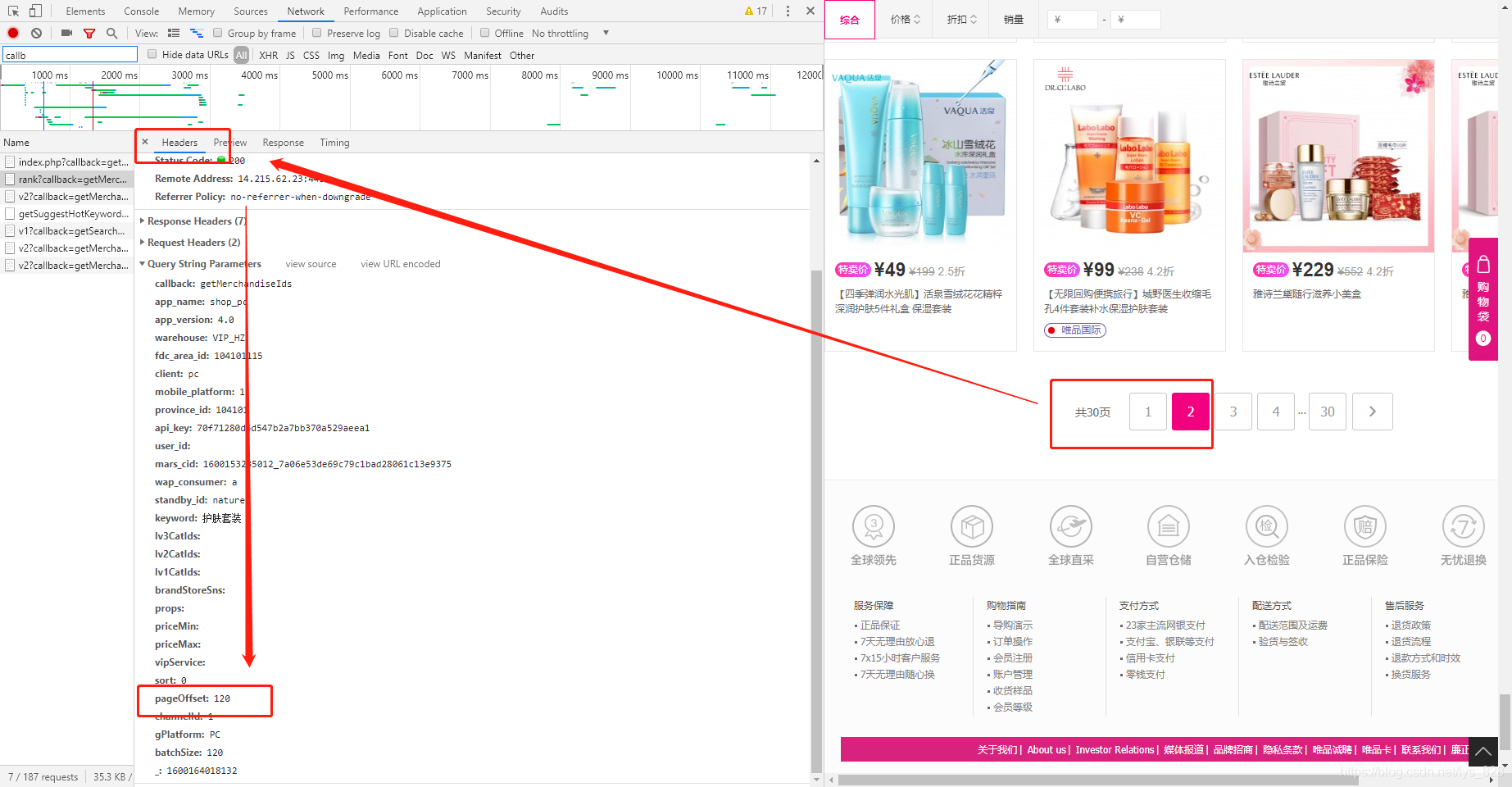This screenshot has width=1512, height=787.
Task: Open the About us footer link
Action: pos(1047,749)
